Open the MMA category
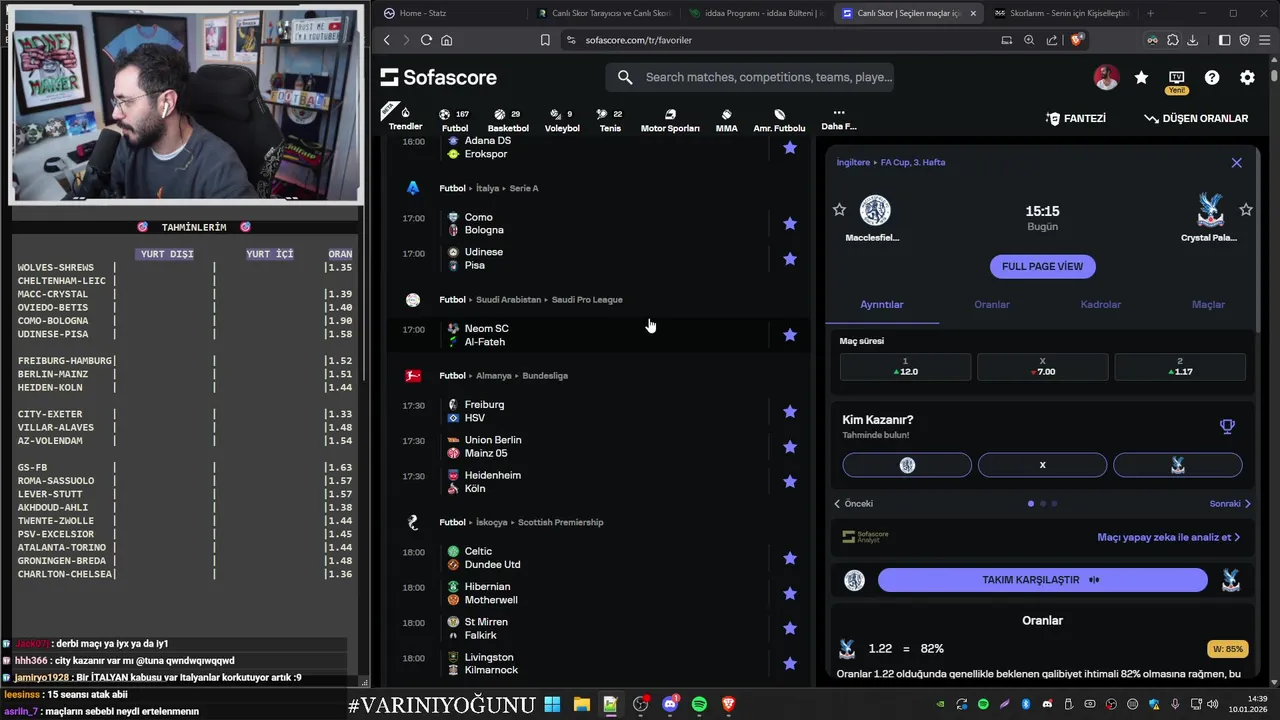This screenshot has width=1280, height=720. pyautogui.click(x=727, y=120)
